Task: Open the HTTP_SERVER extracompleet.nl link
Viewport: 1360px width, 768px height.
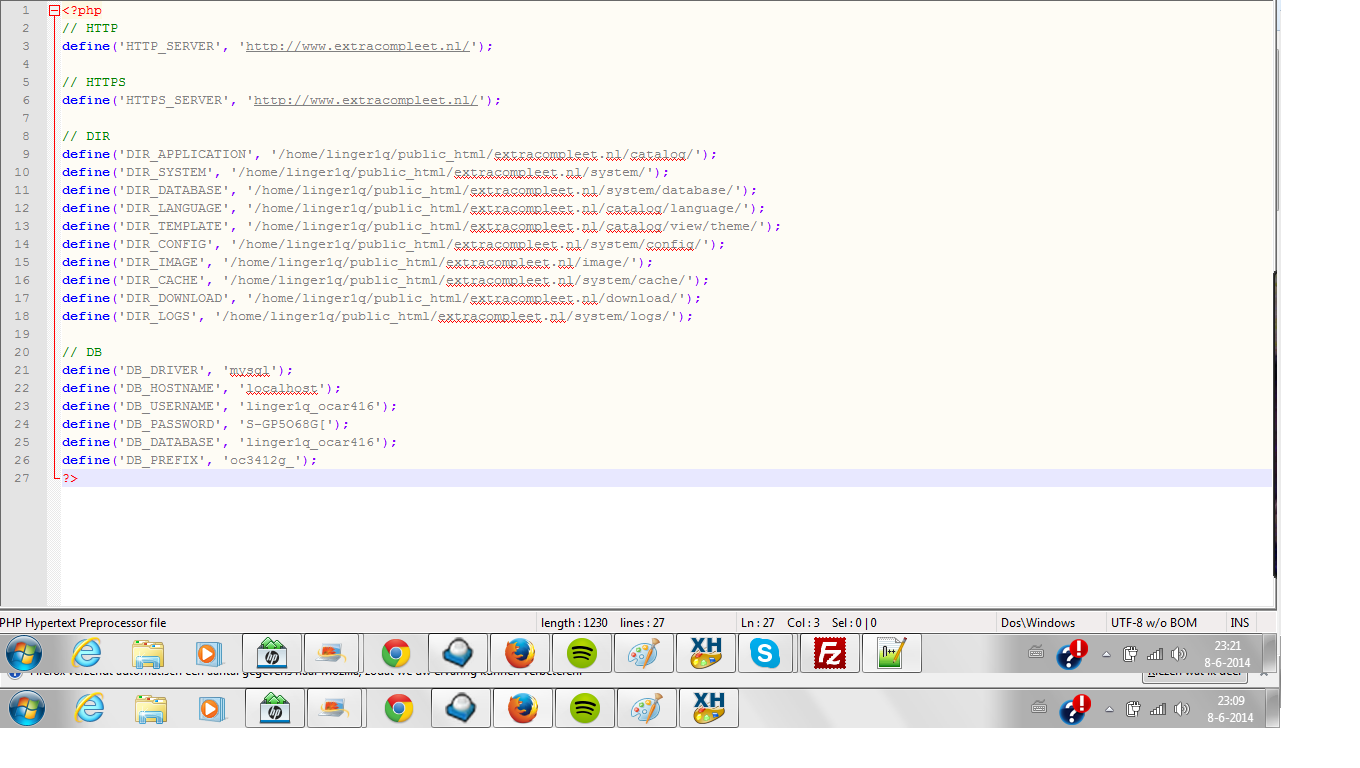Action: pyautogui.click(x=358, y=46)
